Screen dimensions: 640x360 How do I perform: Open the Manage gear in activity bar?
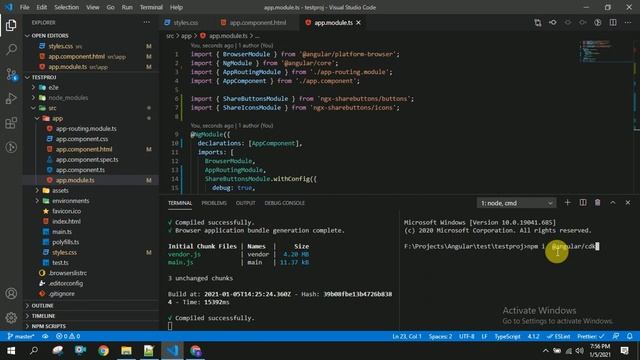click(x=11, y=317)
